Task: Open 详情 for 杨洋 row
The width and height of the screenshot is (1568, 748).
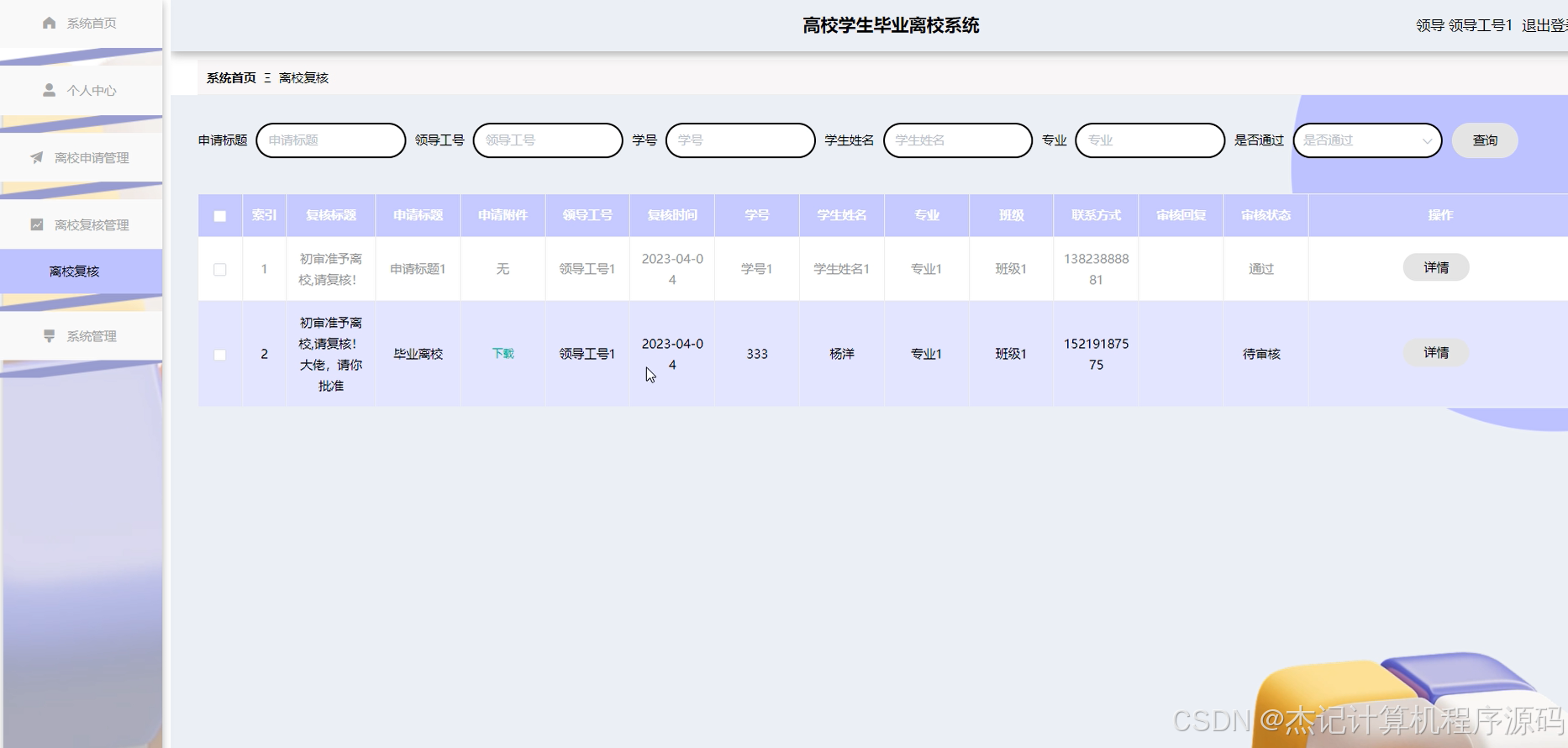Action: 1436,353
